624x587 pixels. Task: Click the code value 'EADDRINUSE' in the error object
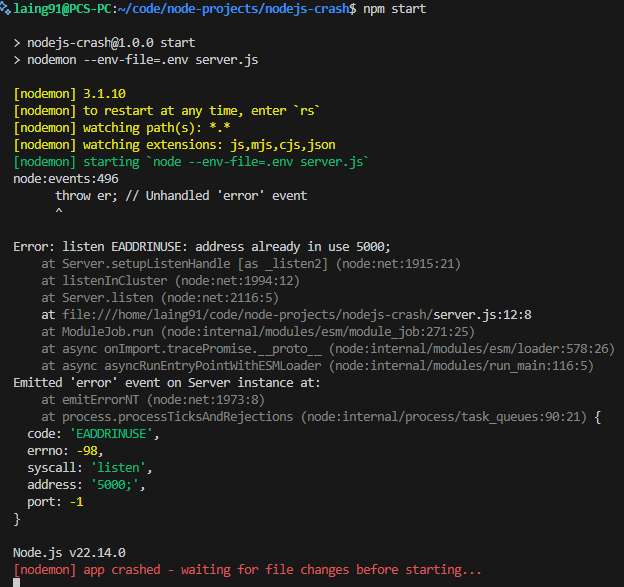point(111,434)
